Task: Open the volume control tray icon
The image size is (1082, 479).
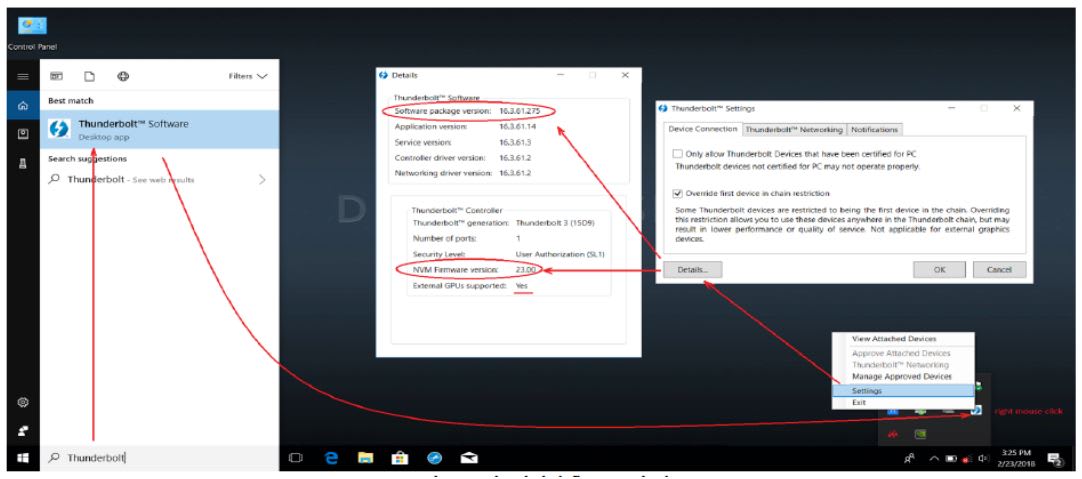Action: (x=983, y=458)
